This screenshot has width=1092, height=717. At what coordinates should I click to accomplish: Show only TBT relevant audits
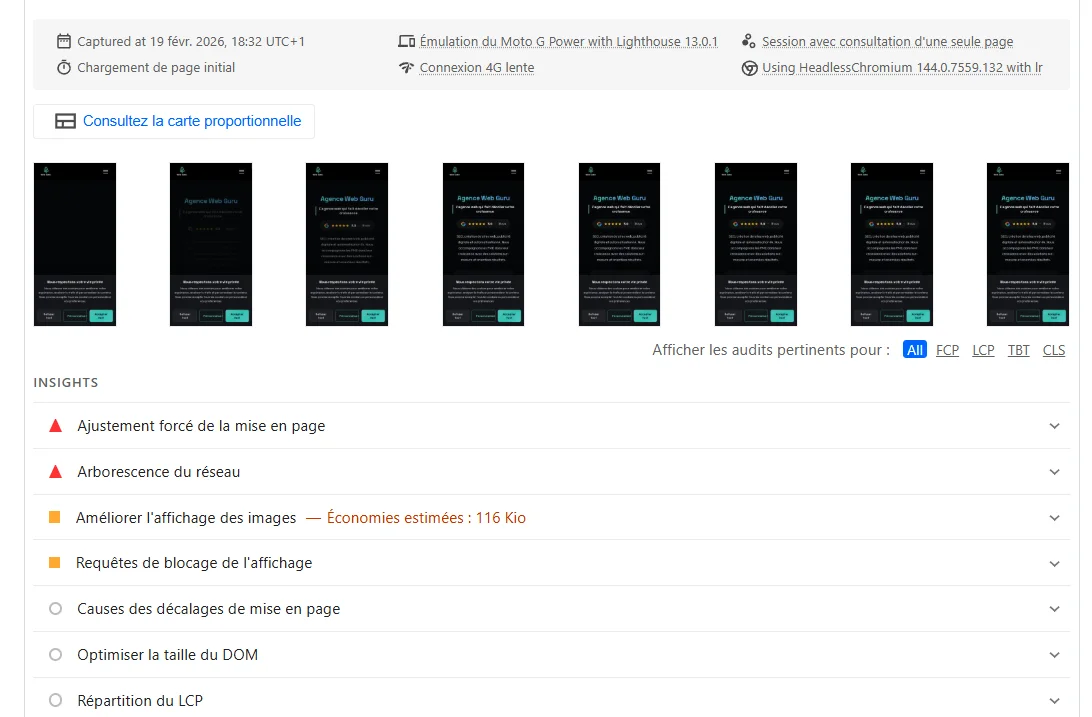(x=1018, y=350)
